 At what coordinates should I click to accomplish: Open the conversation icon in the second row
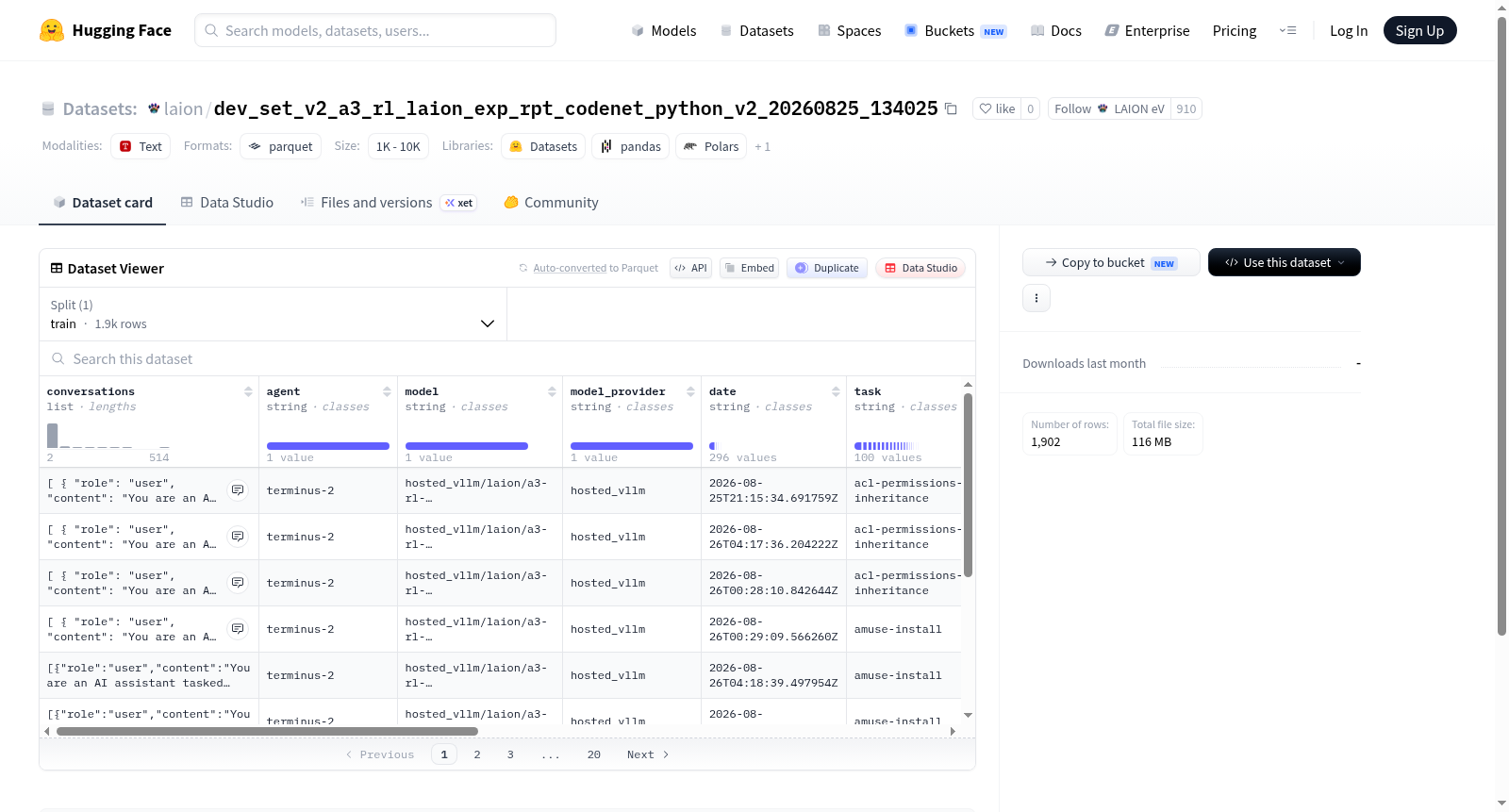(x=238, y=537)
